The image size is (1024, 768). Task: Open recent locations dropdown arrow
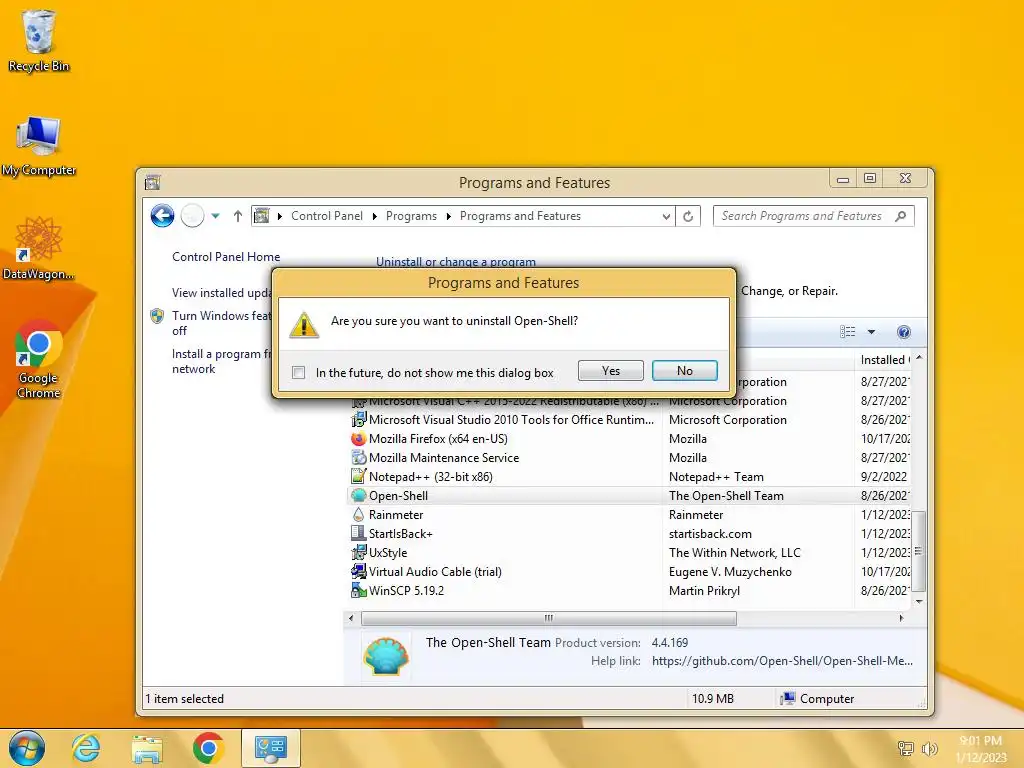coord(216,216)
